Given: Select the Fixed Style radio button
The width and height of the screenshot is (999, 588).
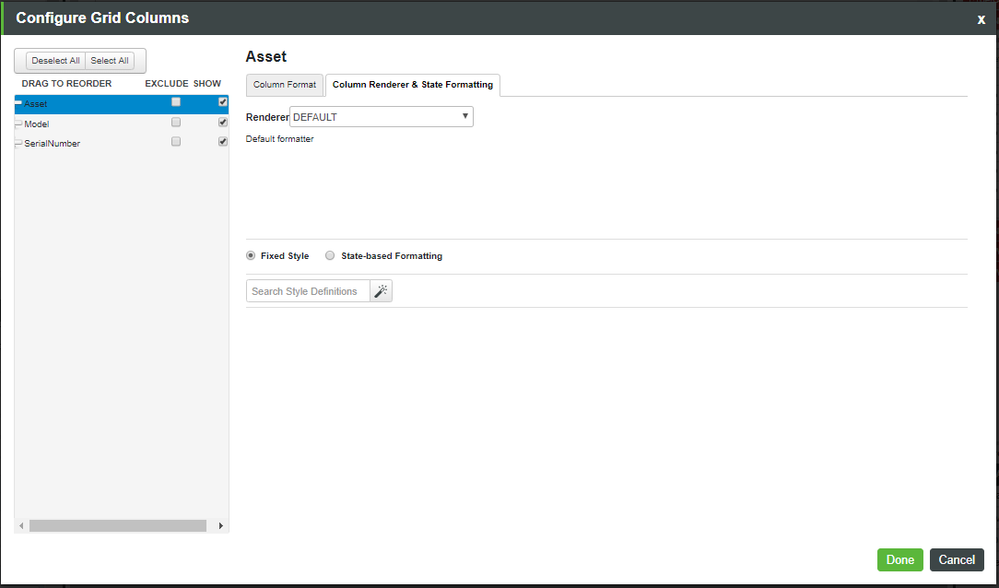Looking at the screenshot, I should click(x=250, y=255).
